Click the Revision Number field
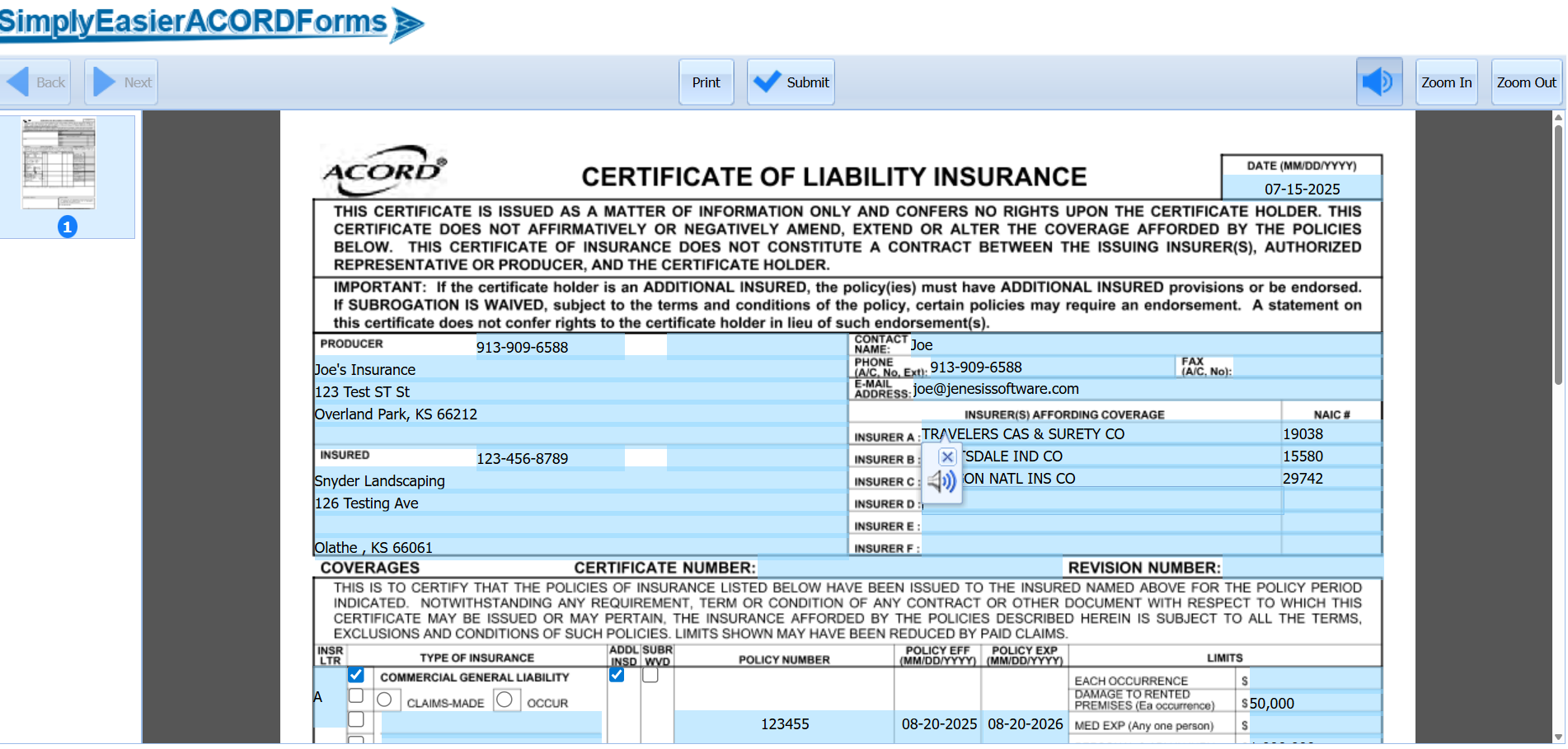Screen dimensions: 1568x749 (x=1302, y=567)
